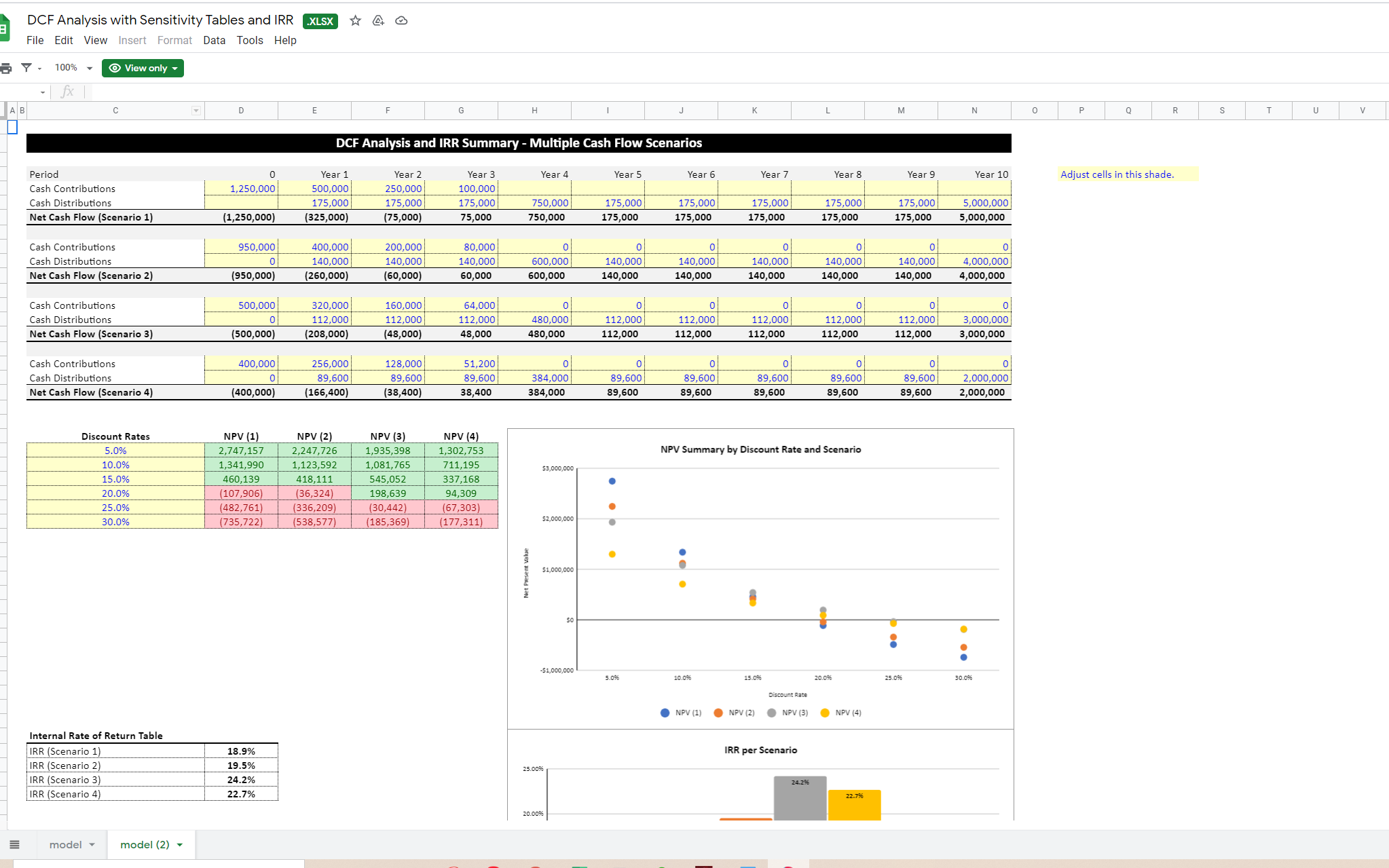
Task: Click the NPV (4) legend marker
Action: pyautogui.click(x=825, y=713)
